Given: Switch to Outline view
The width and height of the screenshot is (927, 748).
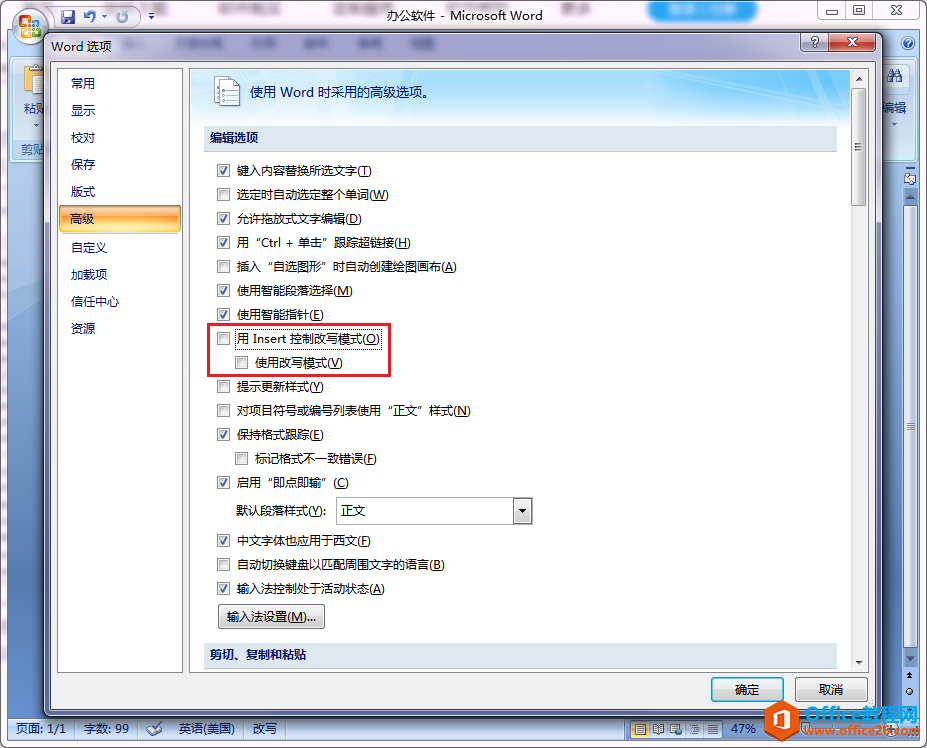Looking at the screenshot, I should (694, 729).
